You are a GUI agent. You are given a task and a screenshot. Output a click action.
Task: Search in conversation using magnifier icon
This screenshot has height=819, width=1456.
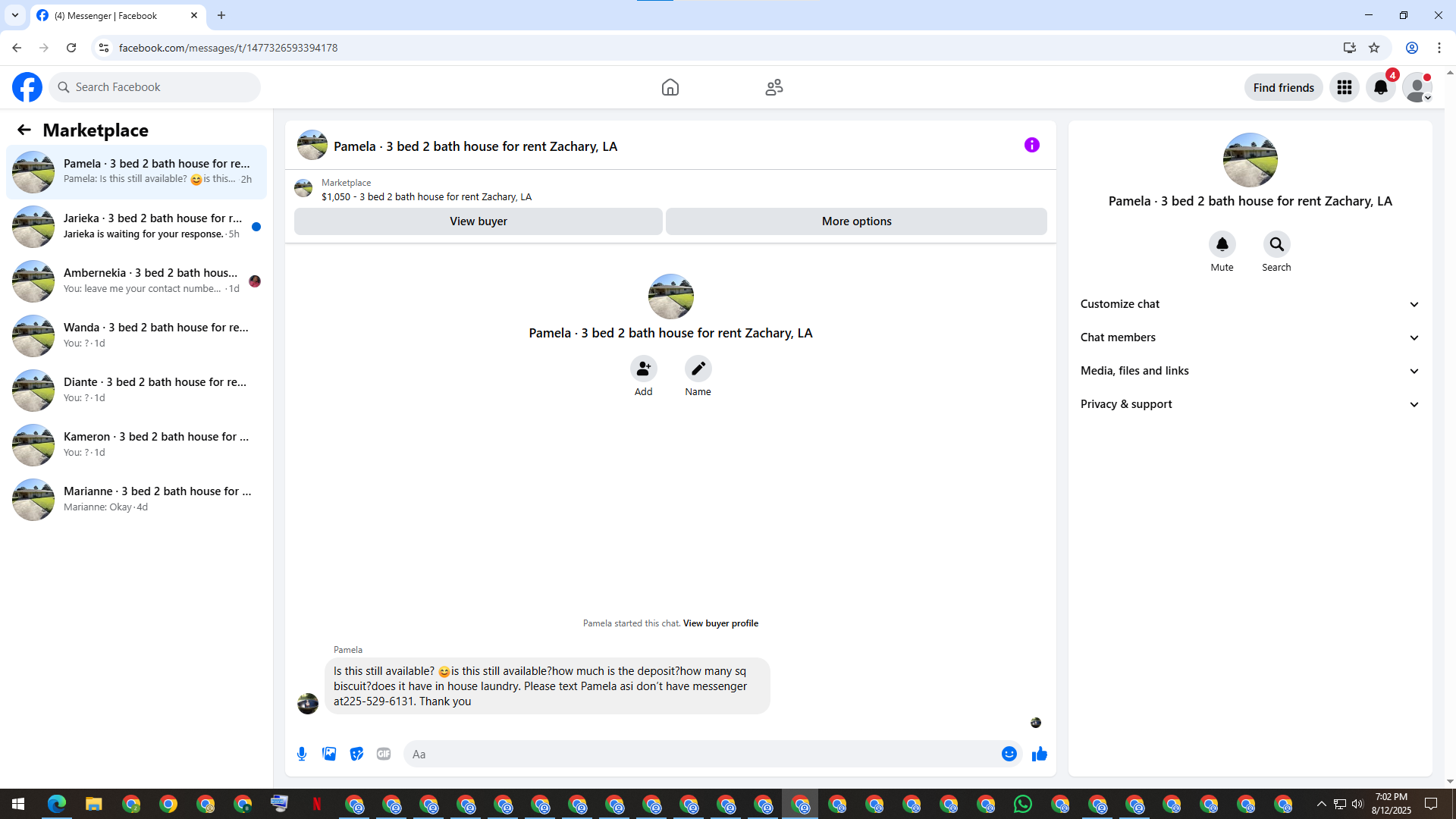click(1276, 244)
